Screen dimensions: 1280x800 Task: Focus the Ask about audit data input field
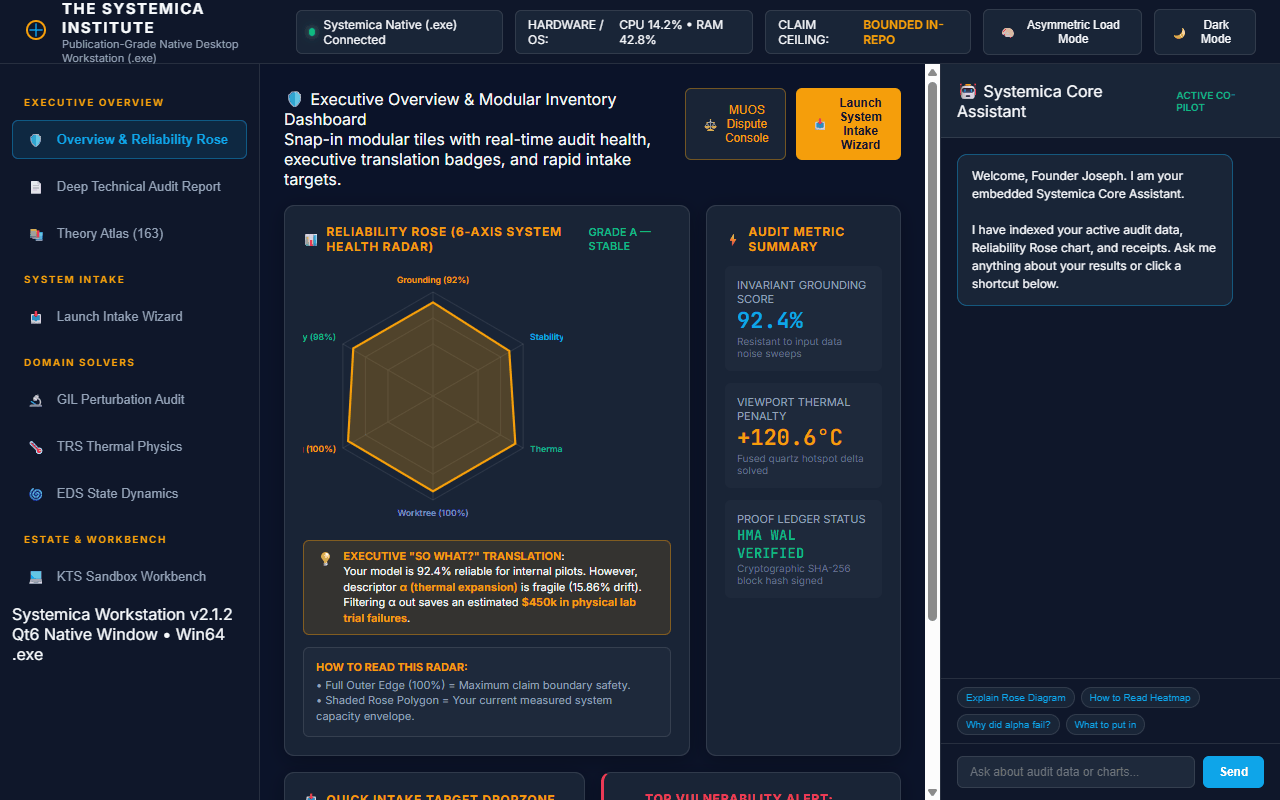1076,772
